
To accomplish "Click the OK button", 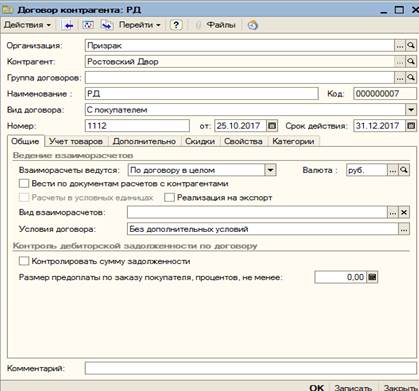I will pyautogui.click(x=316, y=387).
